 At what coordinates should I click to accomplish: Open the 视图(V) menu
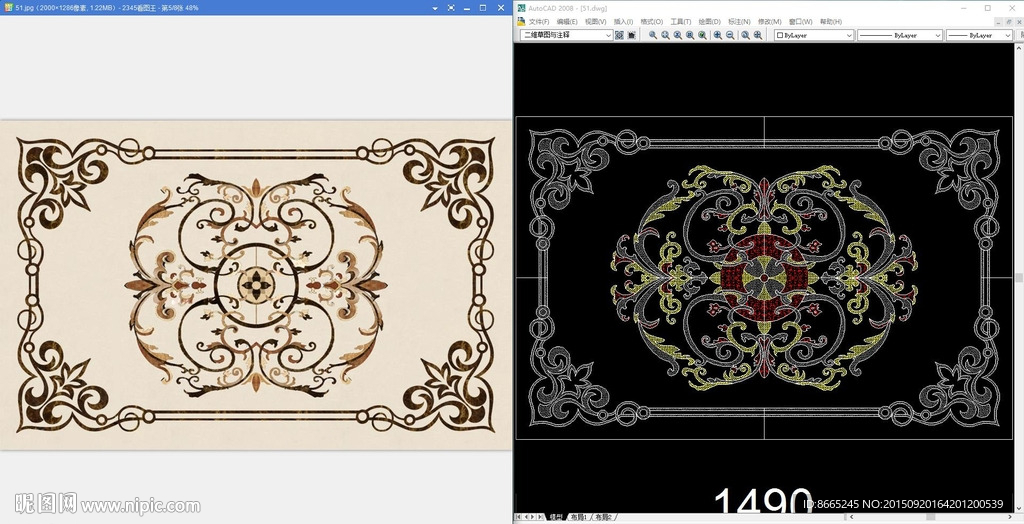click(596, 22)
